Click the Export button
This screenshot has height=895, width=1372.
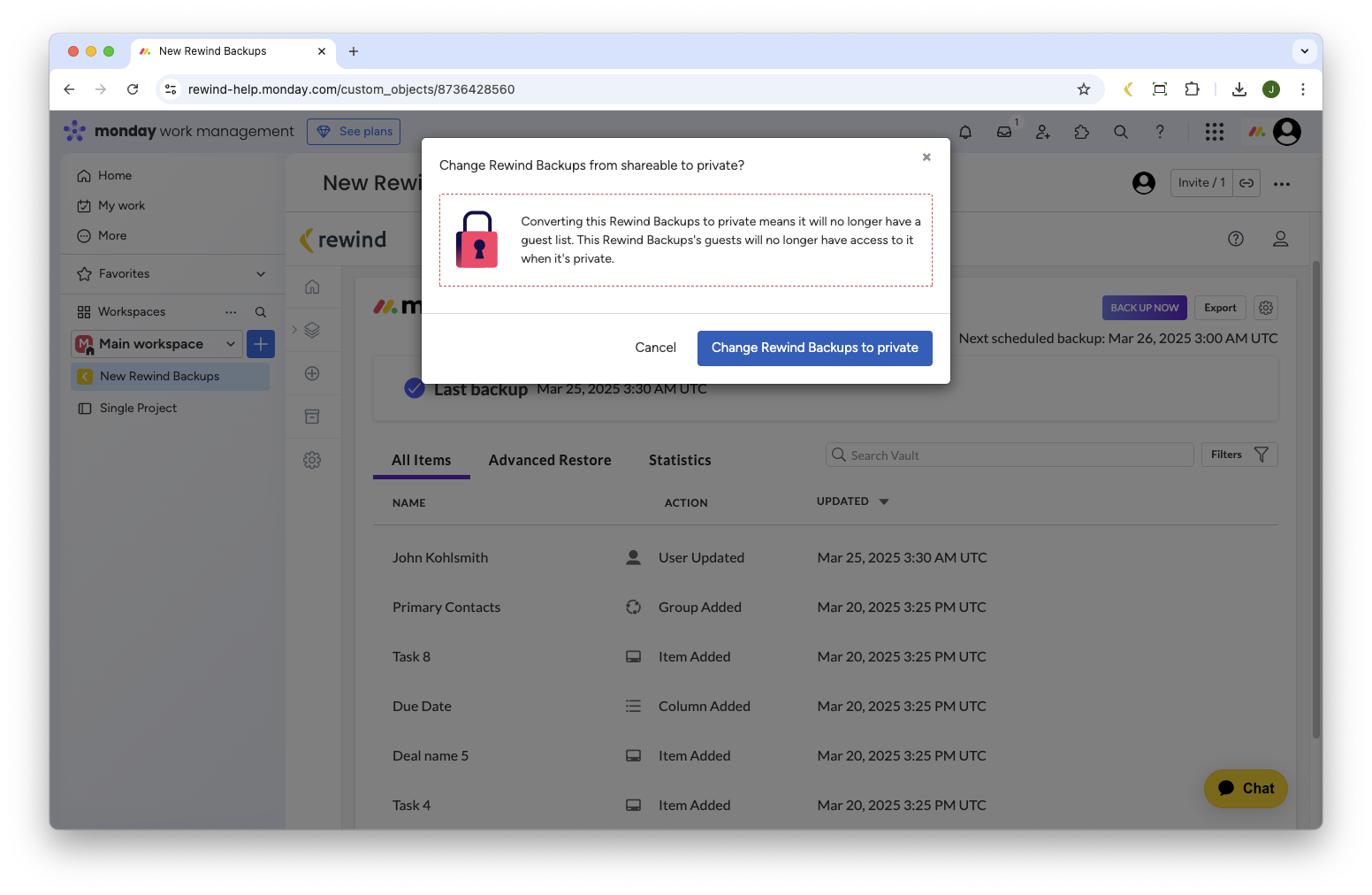click(x=1220, y=308)
